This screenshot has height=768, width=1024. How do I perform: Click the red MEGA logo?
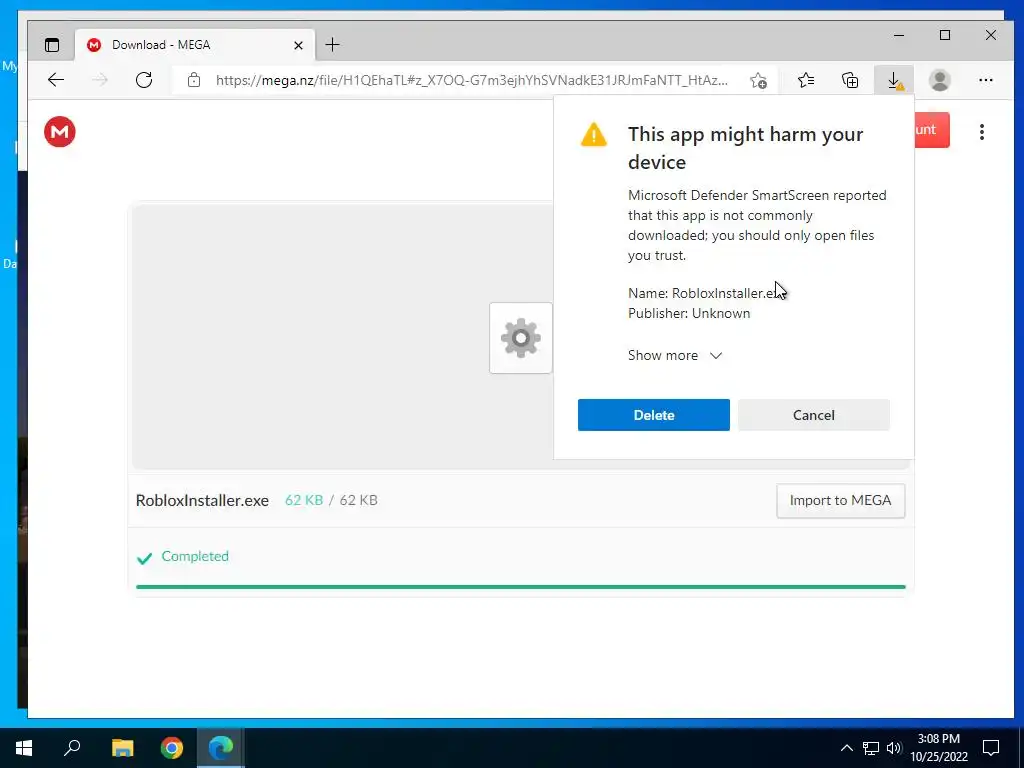click(59, 131)
